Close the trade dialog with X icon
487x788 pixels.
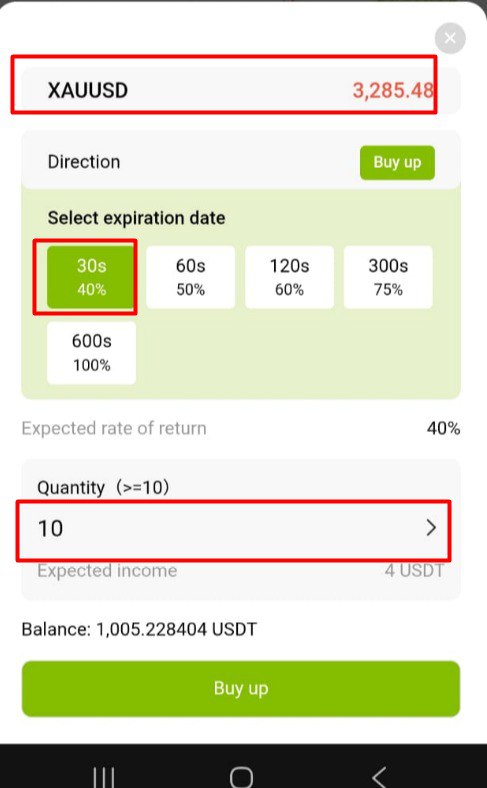click(450, 38)
